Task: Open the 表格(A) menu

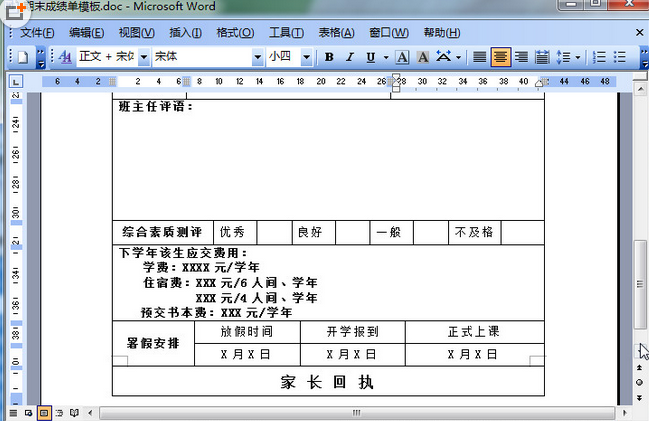Action: (336, 33)
